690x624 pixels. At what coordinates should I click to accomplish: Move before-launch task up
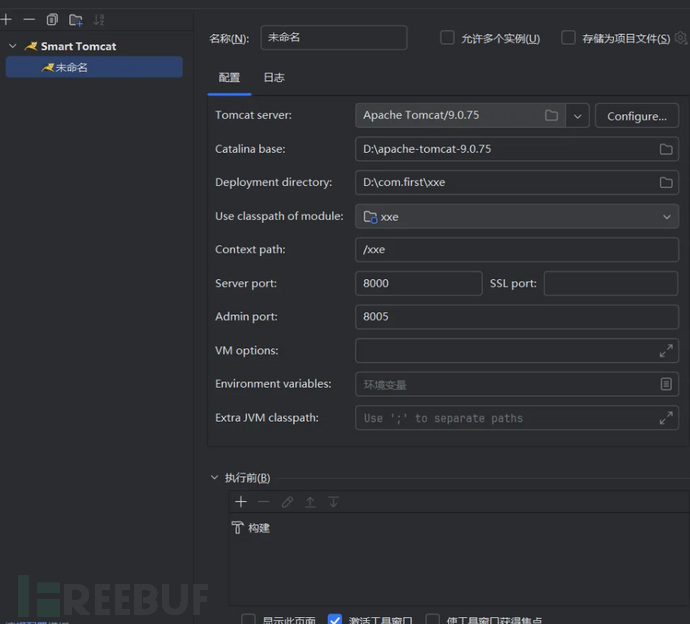[x=310, y=502]
